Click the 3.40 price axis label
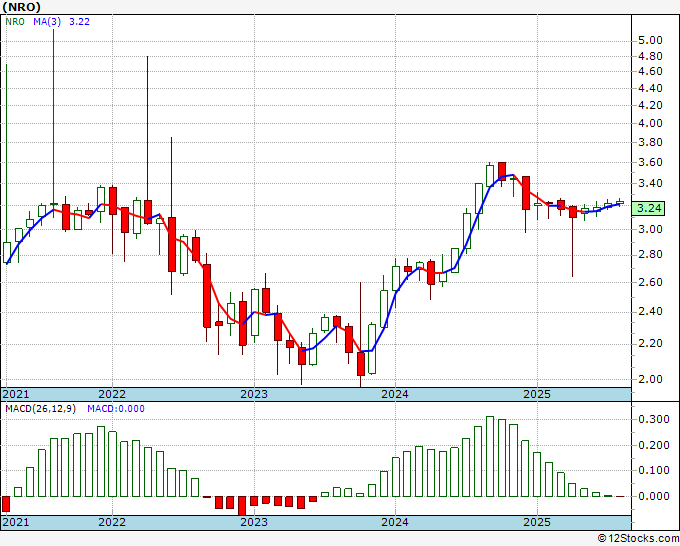Image resolution: width=680 pixels, height=546 pixels. (650, 183)
